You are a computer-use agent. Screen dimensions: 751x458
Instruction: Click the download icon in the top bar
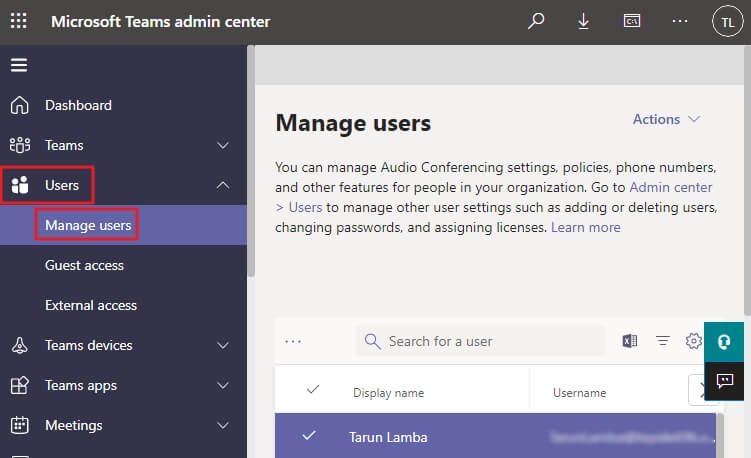(584, 21)
